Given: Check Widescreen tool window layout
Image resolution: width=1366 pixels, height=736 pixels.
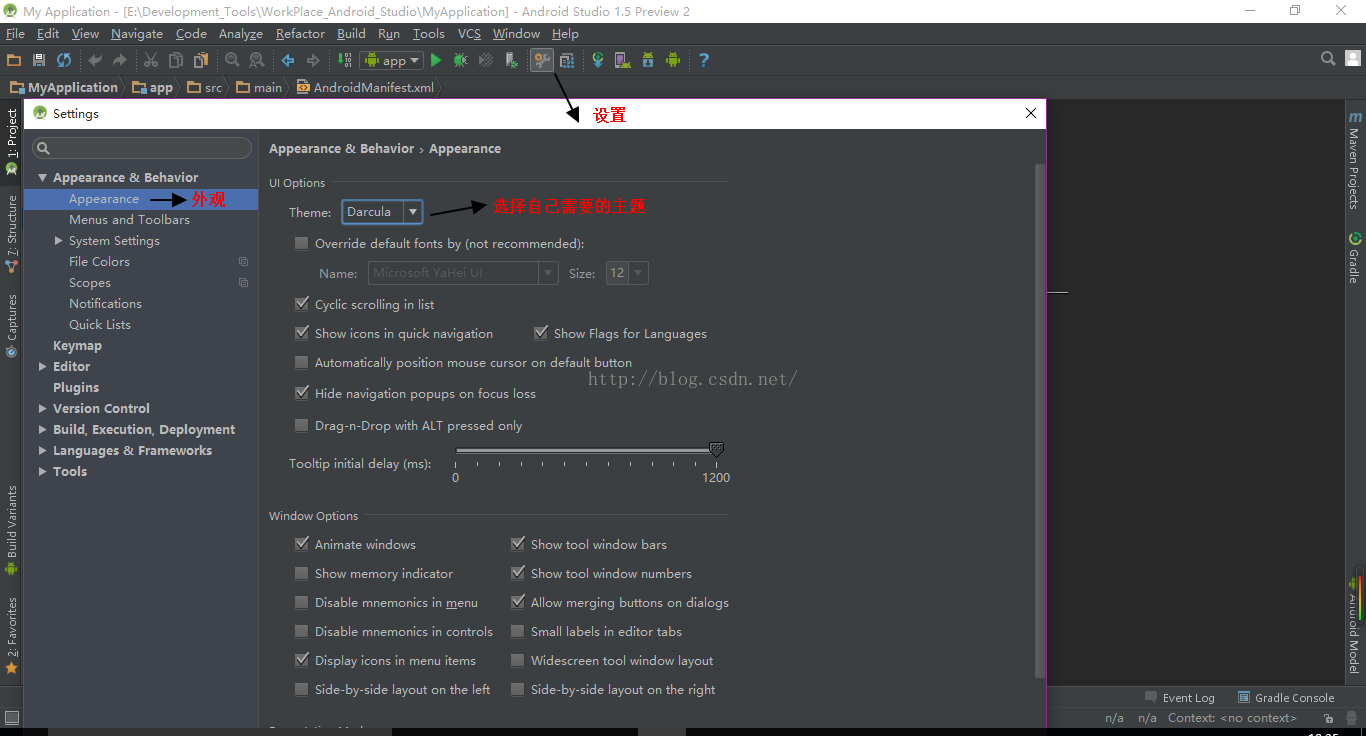Looking at the screenshot, I should [518, 660].
